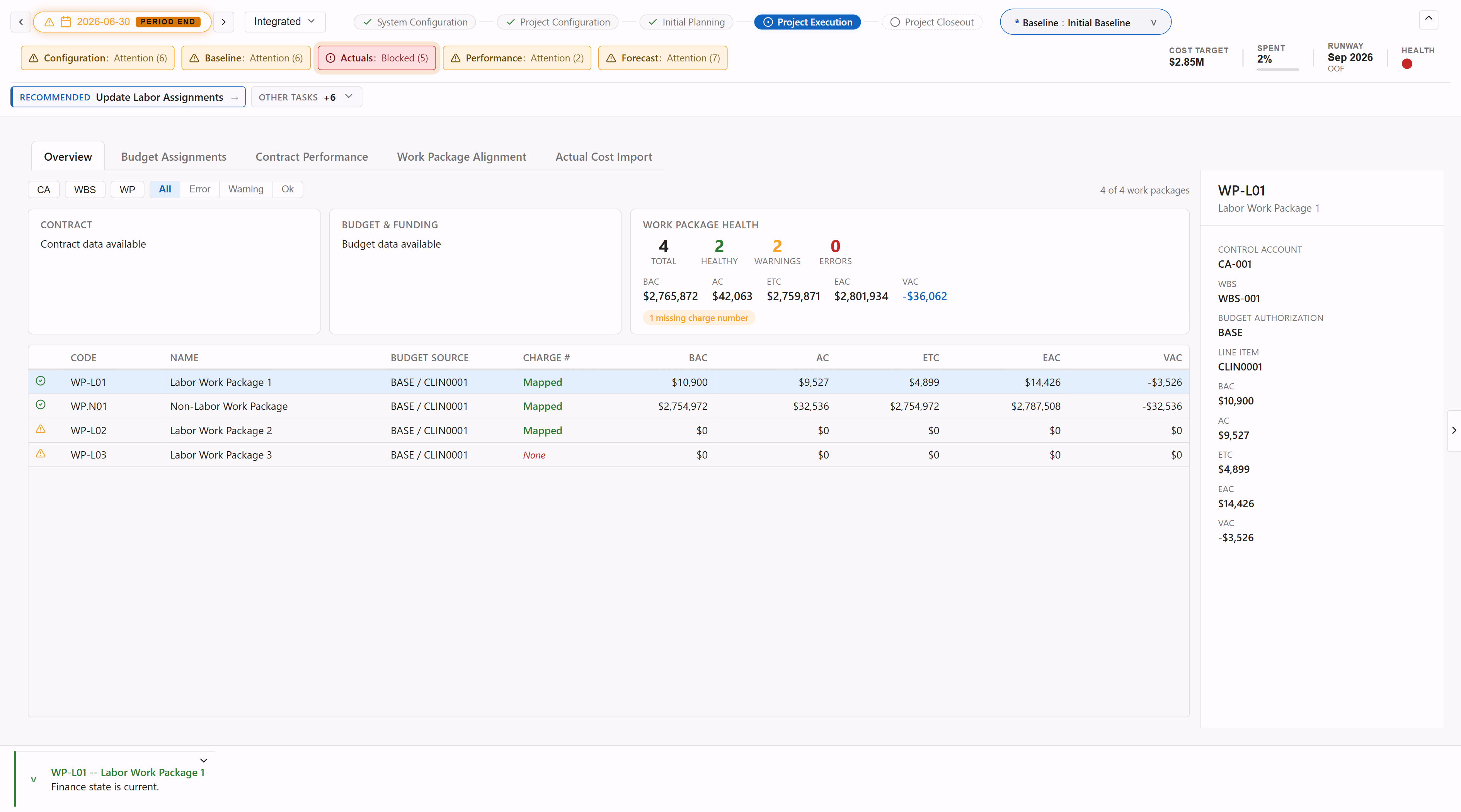Image resolution: width=1461 pixels, height=812 pixels.
Task: Collapse bottom WP-L01 finance state notice
Action: click(204, 760)
